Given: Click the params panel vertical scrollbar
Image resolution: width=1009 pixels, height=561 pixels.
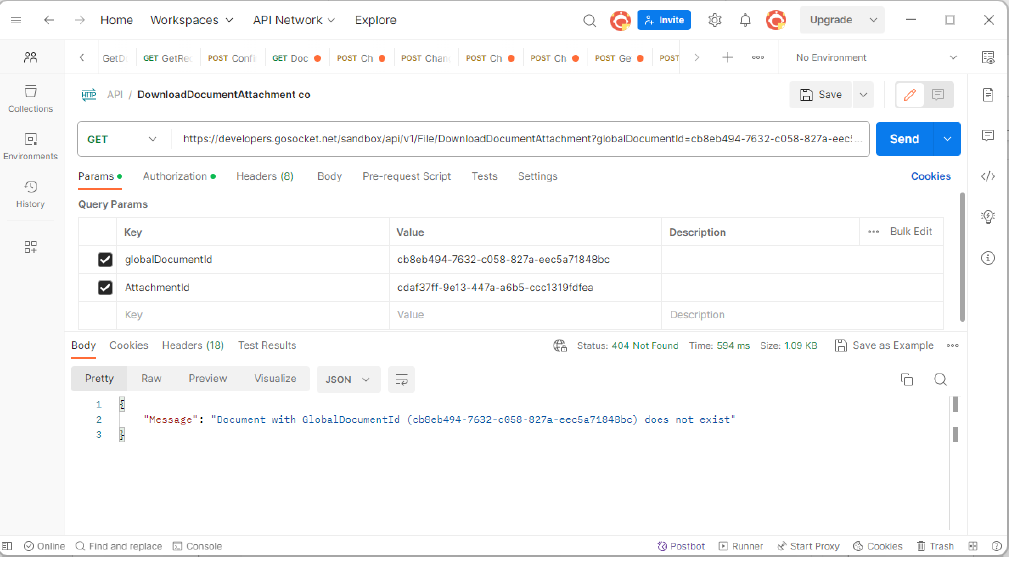Looking at the screenshot, I should pyautogui.click(x=962, y=257).
